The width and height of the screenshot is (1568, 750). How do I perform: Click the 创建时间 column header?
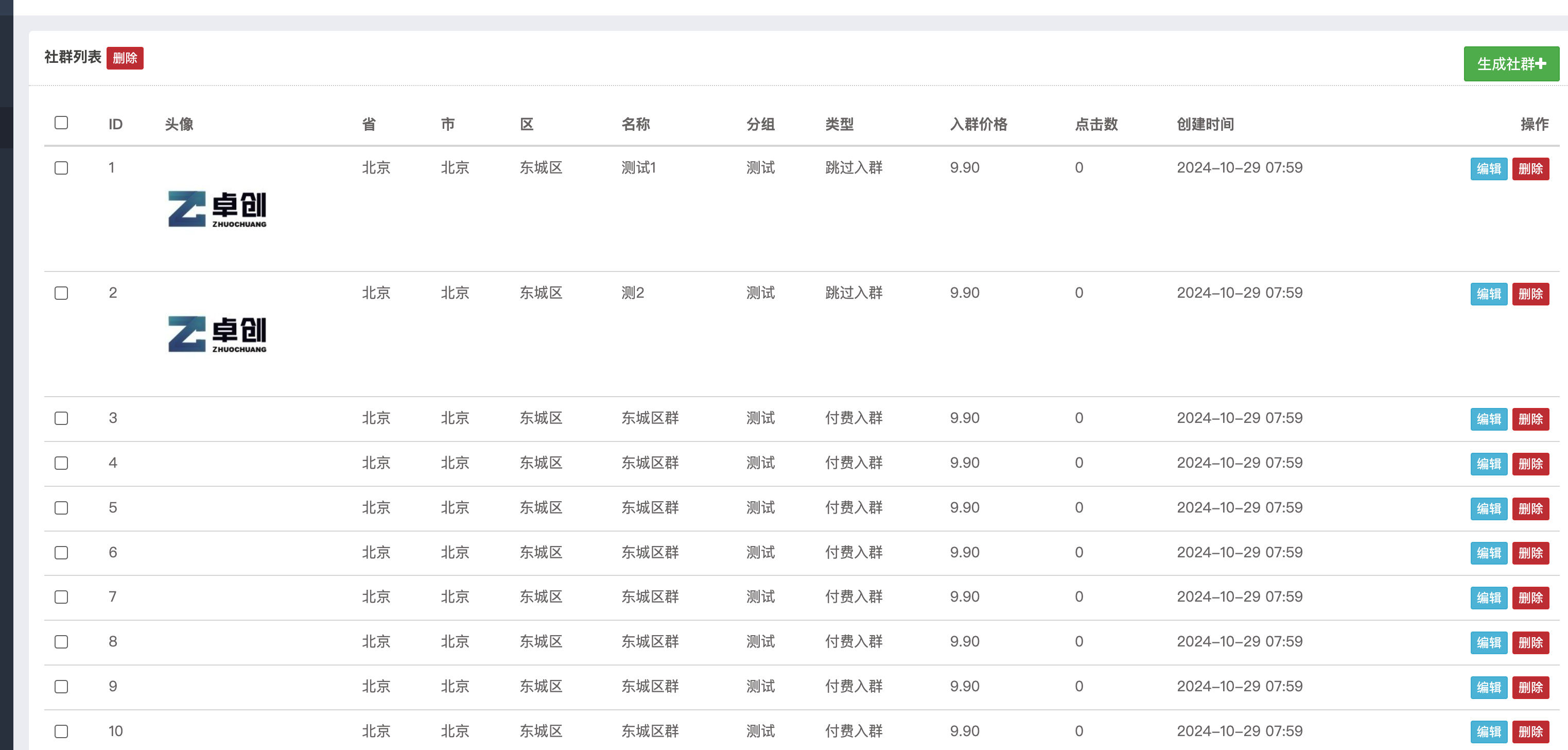(x=1205, y=124)
